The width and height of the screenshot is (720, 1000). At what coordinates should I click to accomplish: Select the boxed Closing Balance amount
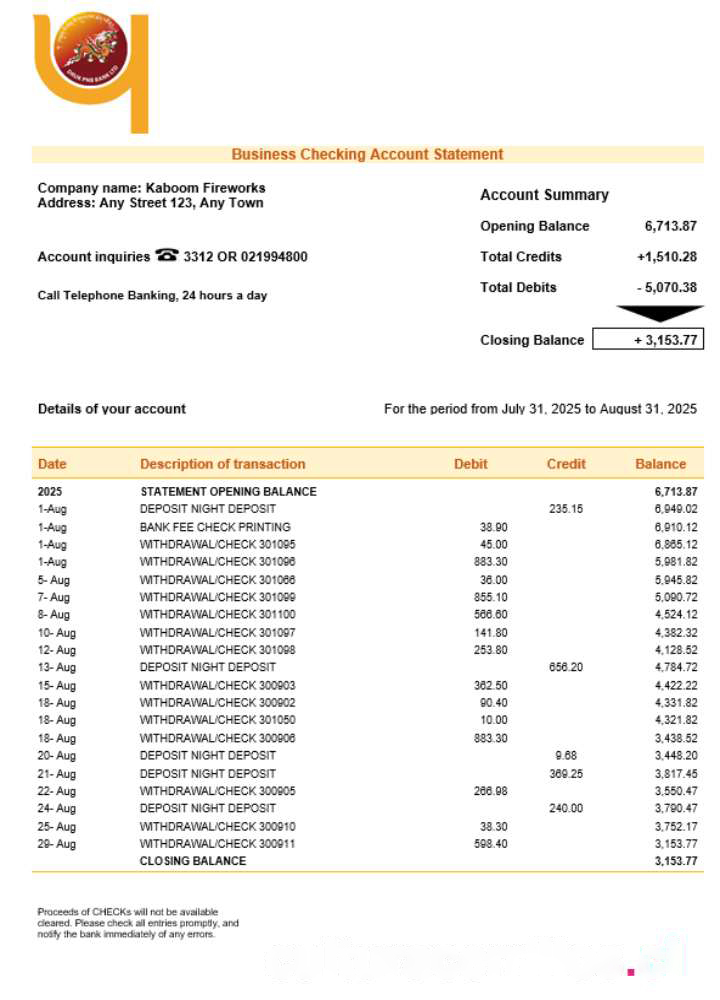click(x=648, y=340)
